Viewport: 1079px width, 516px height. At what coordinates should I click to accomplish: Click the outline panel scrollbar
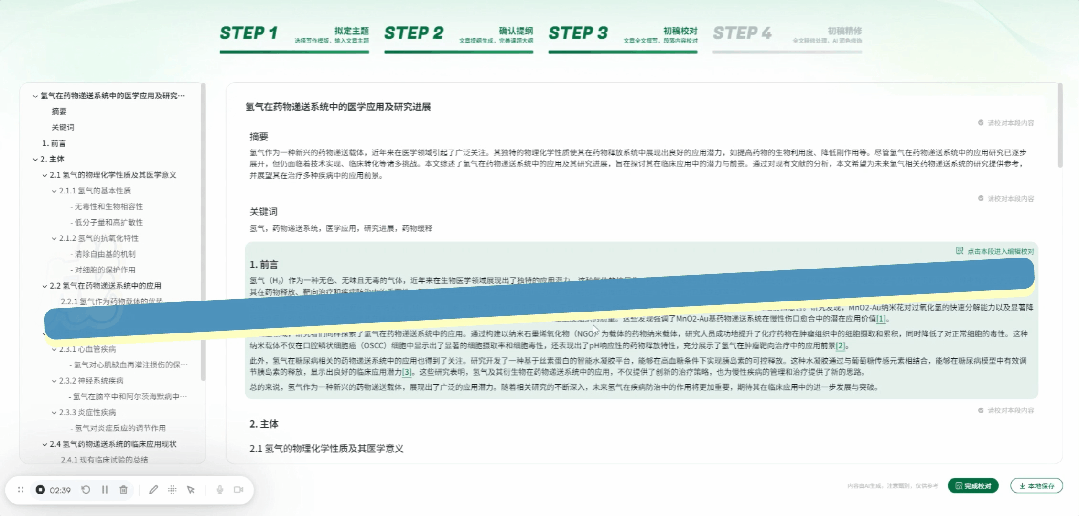[202, 231]
